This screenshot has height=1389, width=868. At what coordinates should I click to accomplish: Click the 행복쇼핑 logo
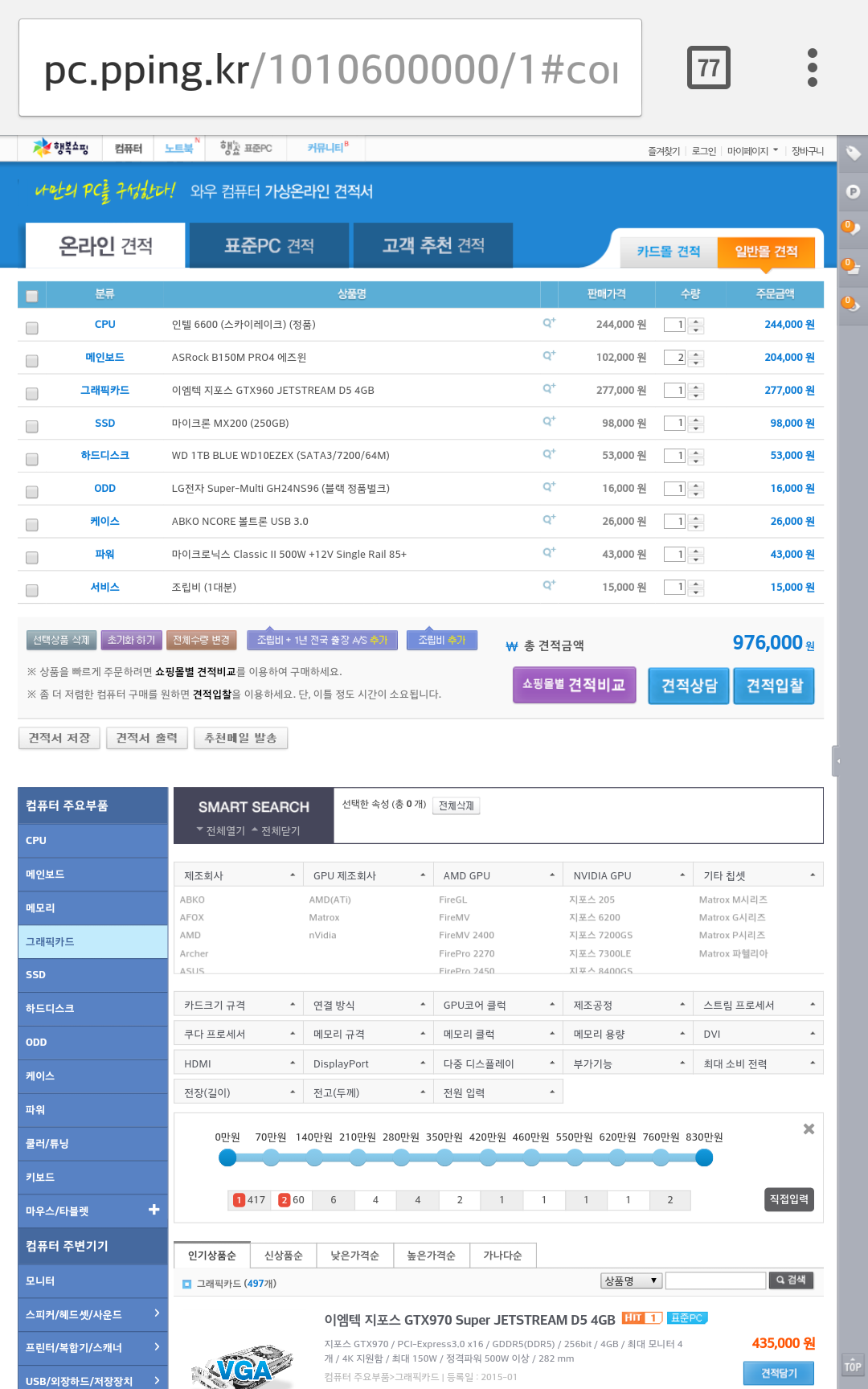[x=61, y=148]
